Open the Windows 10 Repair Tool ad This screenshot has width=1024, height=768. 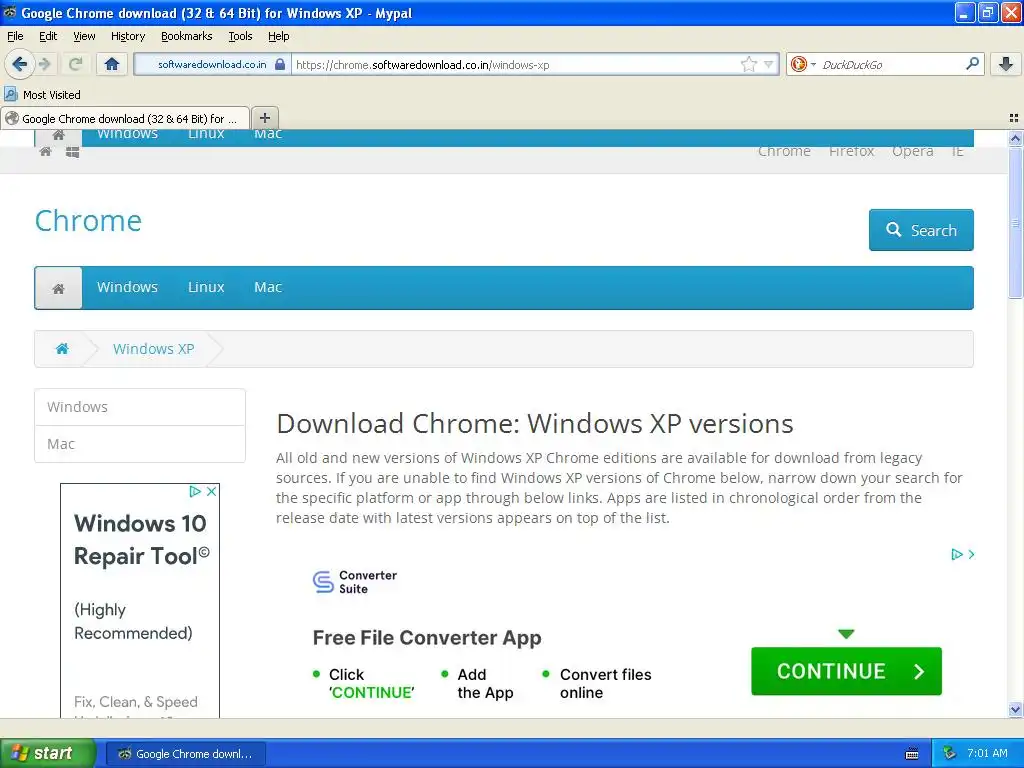point(140,601)
